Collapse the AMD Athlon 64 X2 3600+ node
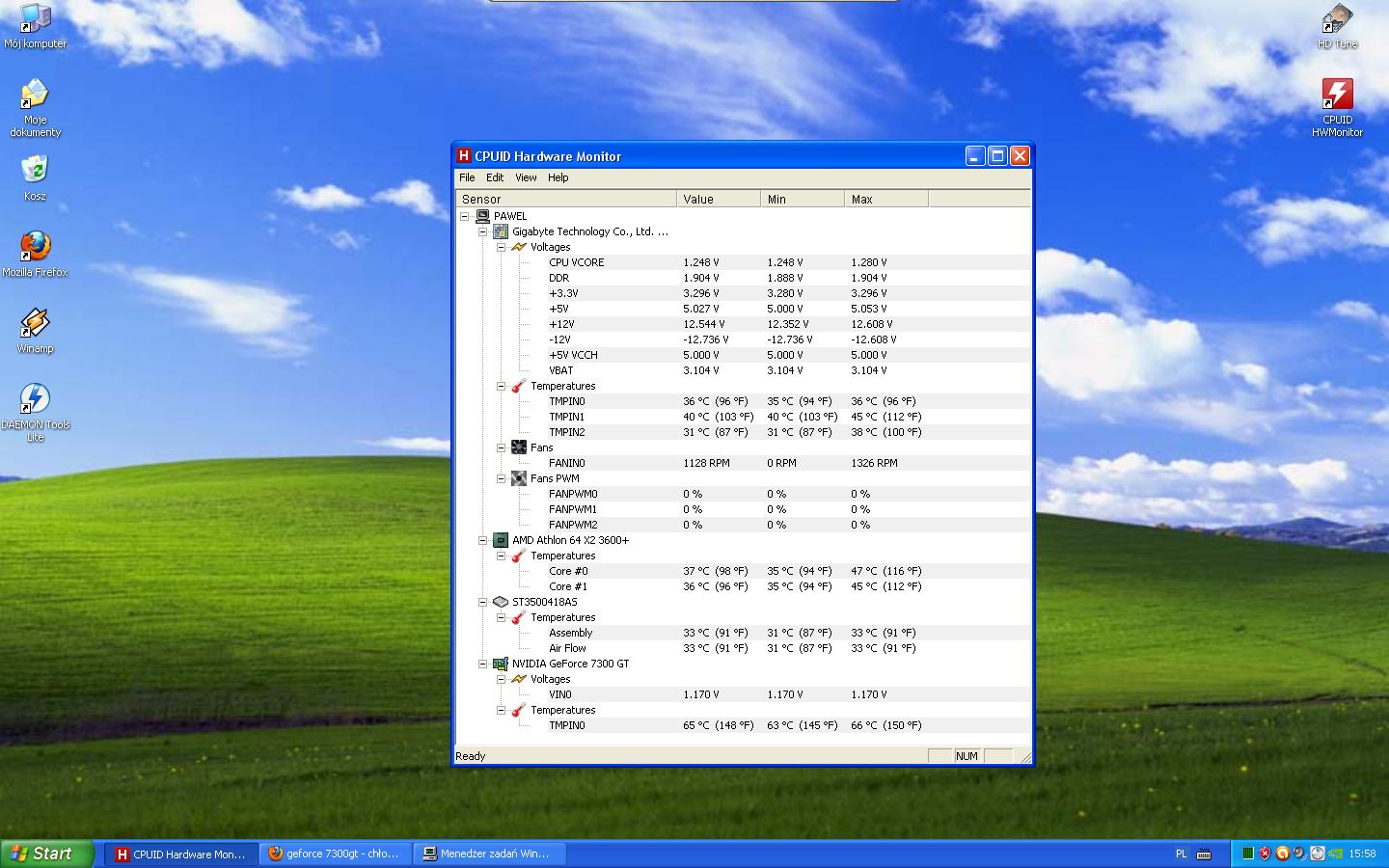The height and width of the screenshot is (868, 1389). pyautogui.click(x=483, y=540)
